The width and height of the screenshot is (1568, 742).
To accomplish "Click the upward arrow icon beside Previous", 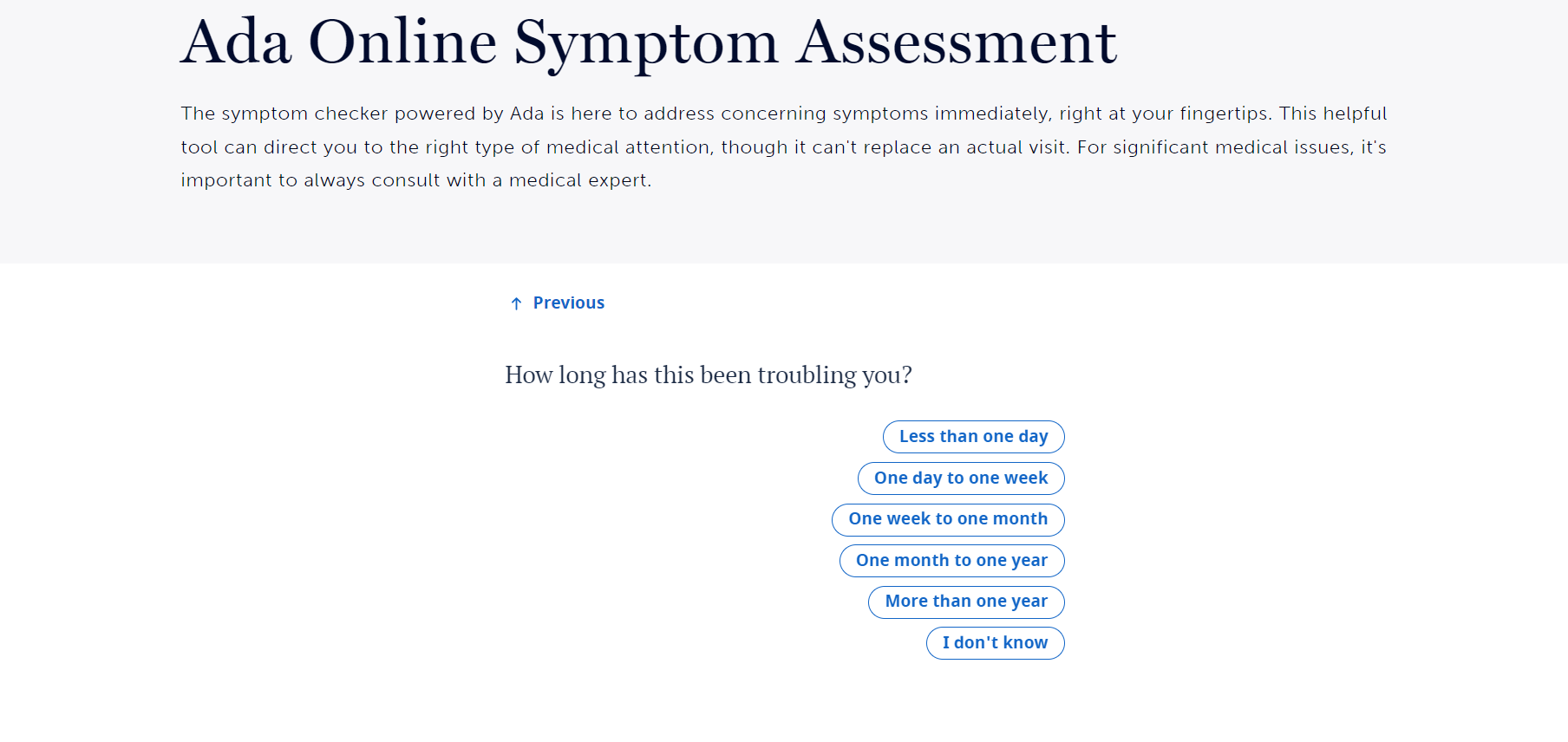I will tap(515, 303).
